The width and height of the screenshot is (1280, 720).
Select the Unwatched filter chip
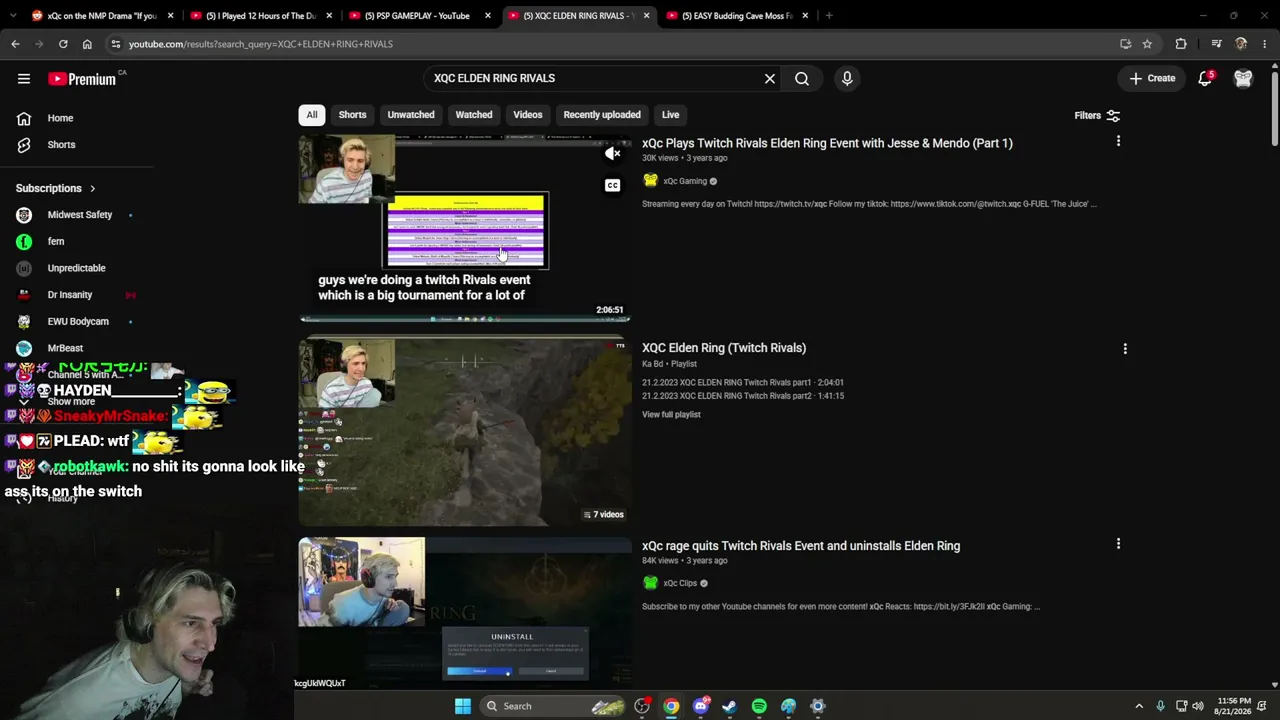tap(411, 115)
